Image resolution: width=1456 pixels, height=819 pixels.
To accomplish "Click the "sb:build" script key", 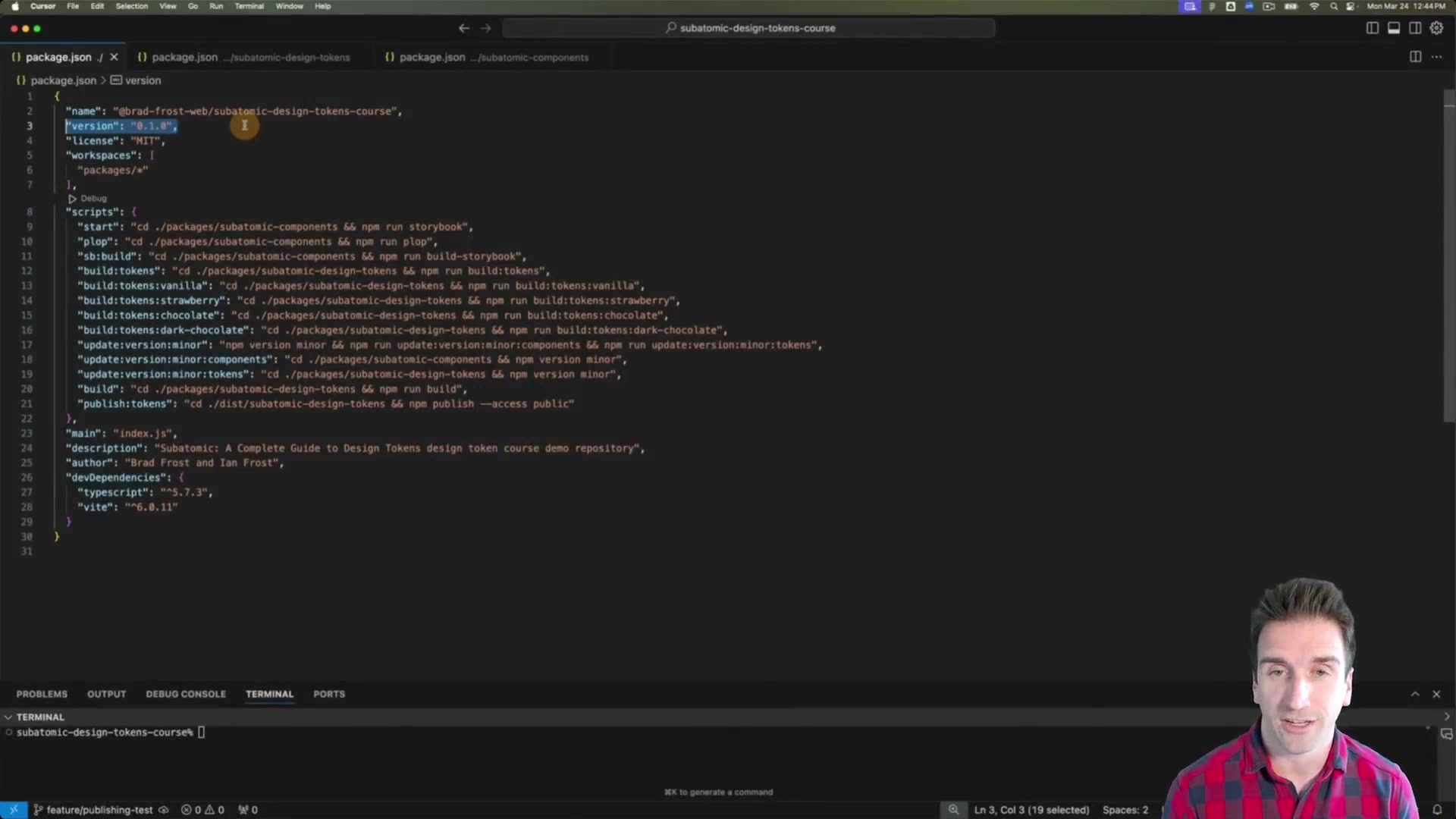I will click(106, 257).
